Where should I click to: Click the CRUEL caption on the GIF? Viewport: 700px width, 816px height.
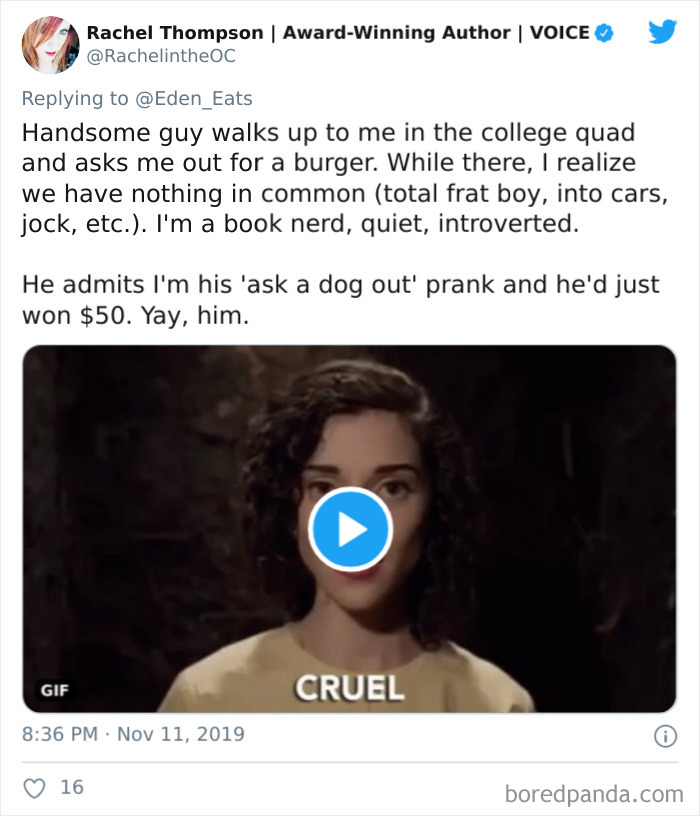pos(349,687)
